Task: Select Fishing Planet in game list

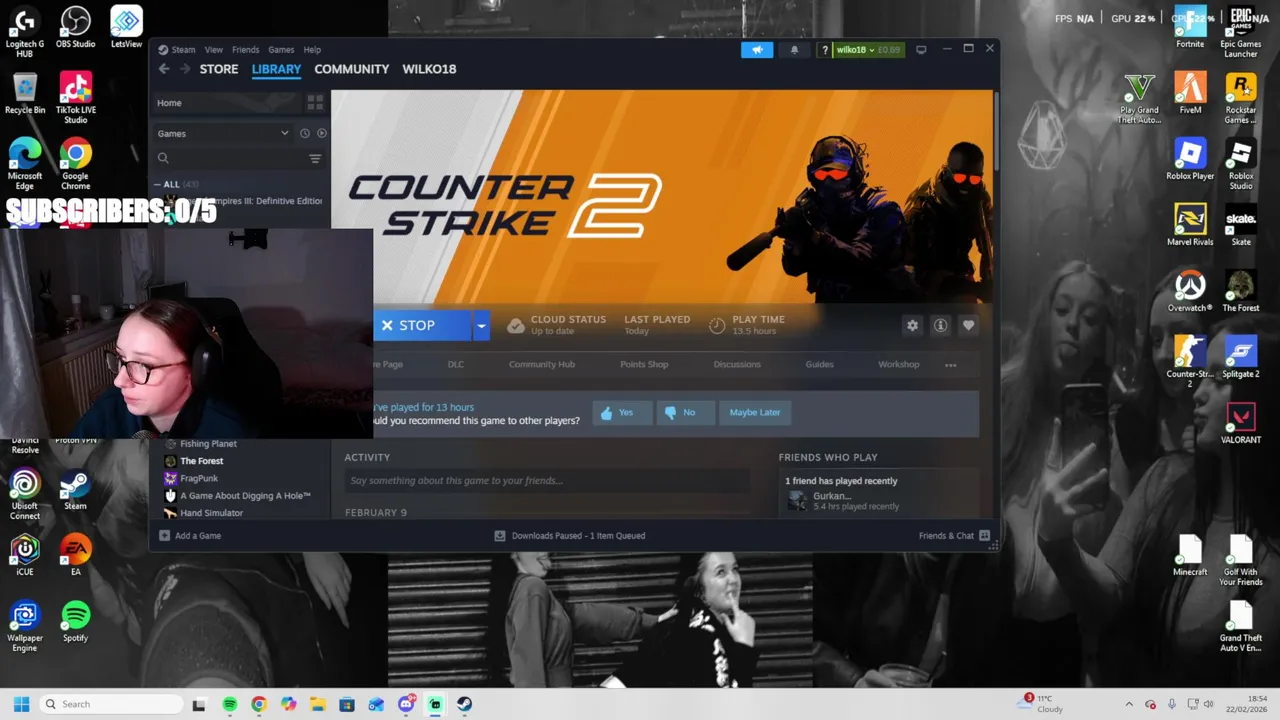Action: [x=208, y=444]
